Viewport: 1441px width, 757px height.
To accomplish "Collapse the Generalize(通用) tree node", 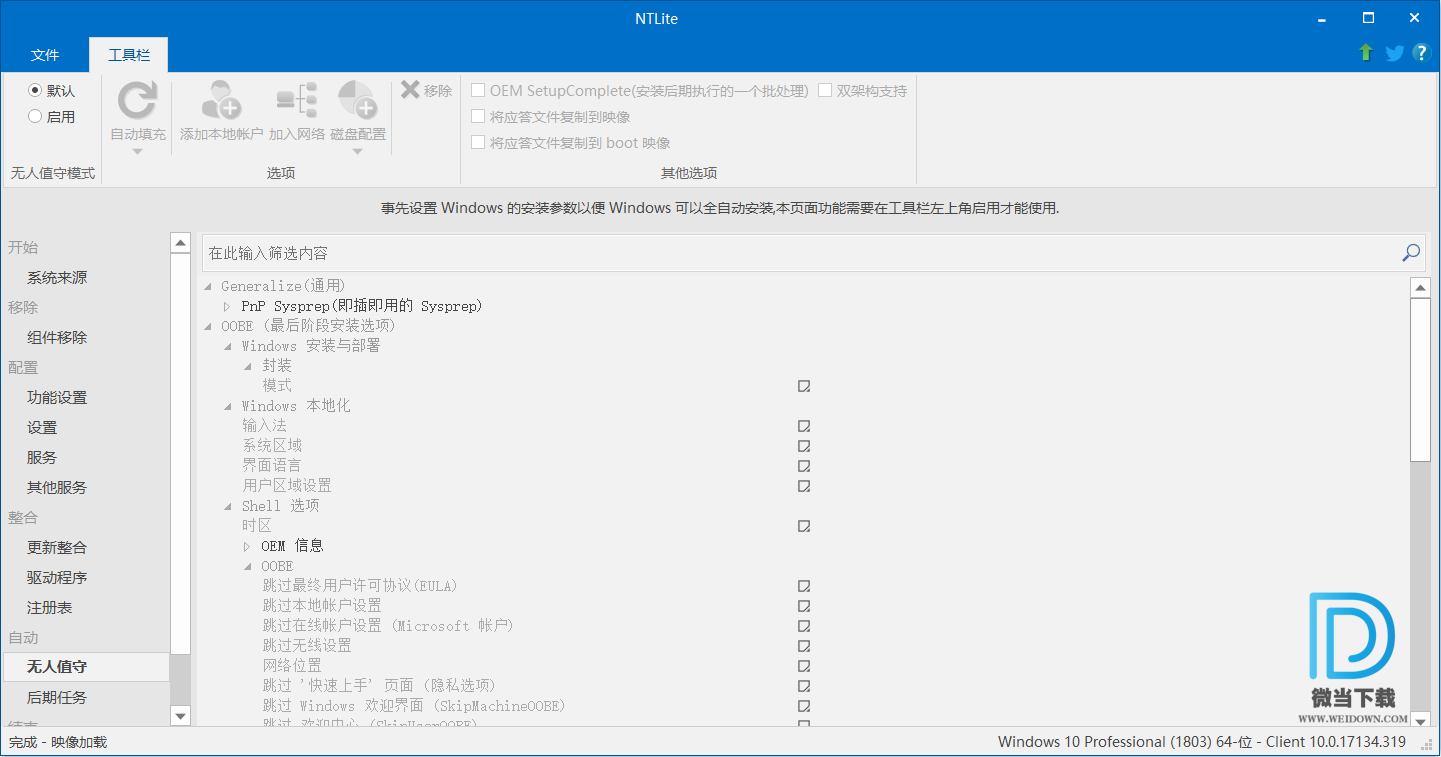I will click(x=208, y=286).
